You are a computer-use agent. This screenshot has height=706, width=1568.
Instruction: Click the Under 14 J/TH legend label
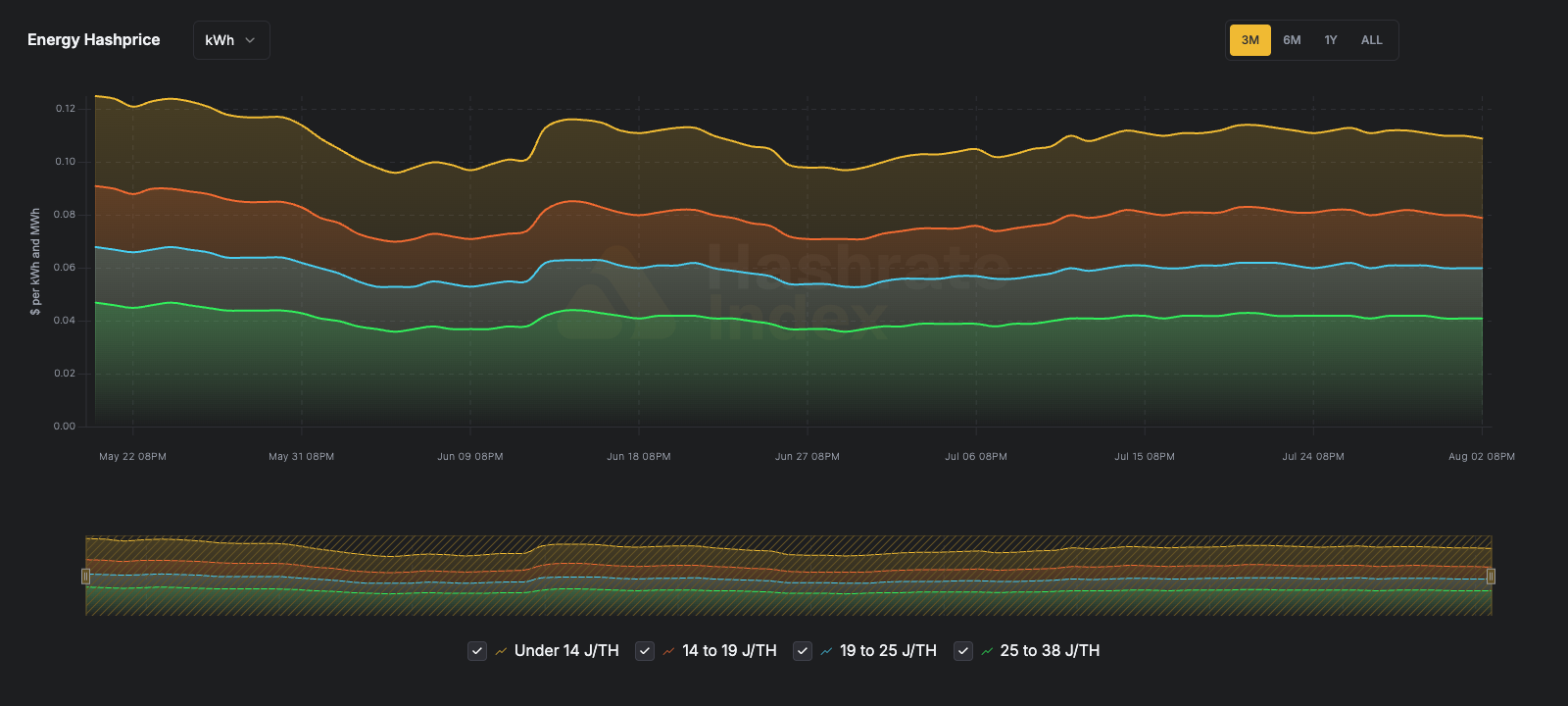[x=566, y=651]
